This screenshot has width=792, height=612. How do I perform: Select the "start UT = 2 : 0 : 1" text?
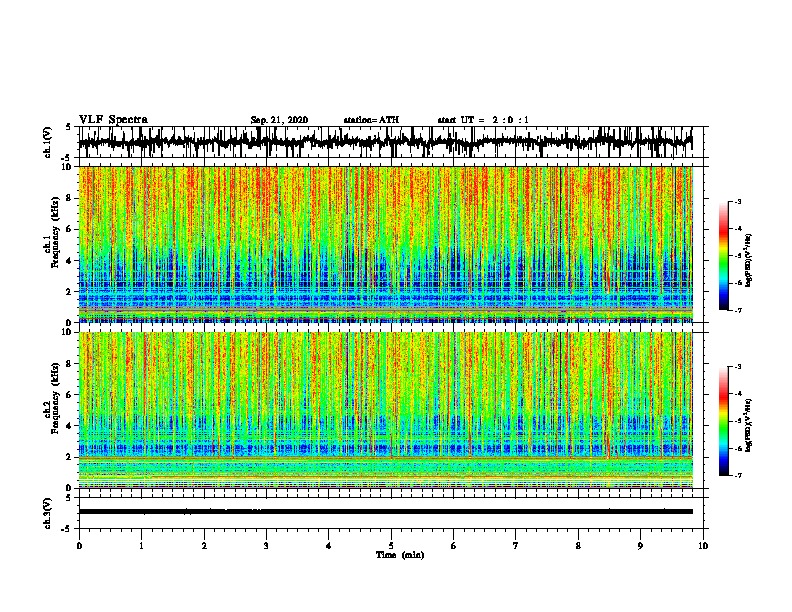click(483, 120)
